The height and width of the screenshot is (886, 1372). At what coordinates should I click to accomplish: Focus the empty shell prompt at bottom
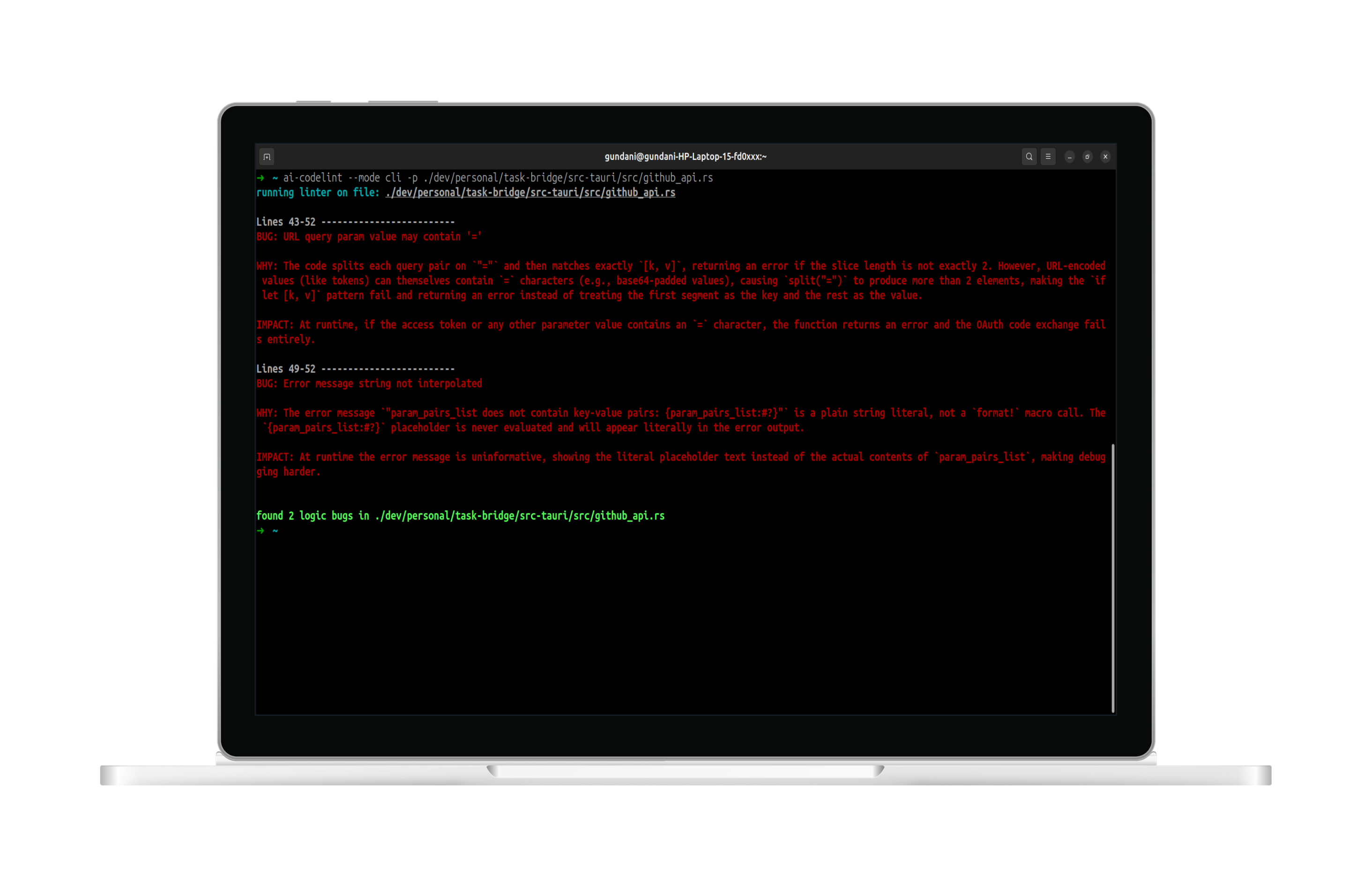point(268,530)
